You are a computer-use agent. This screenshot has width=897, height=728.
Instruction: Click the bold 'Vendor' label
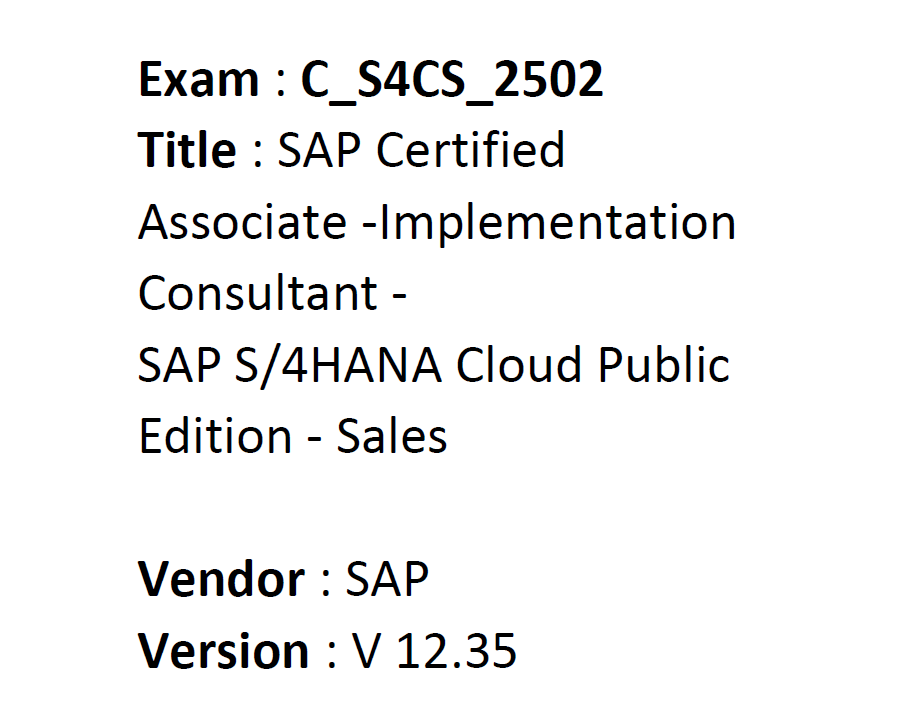coord(221,579)
